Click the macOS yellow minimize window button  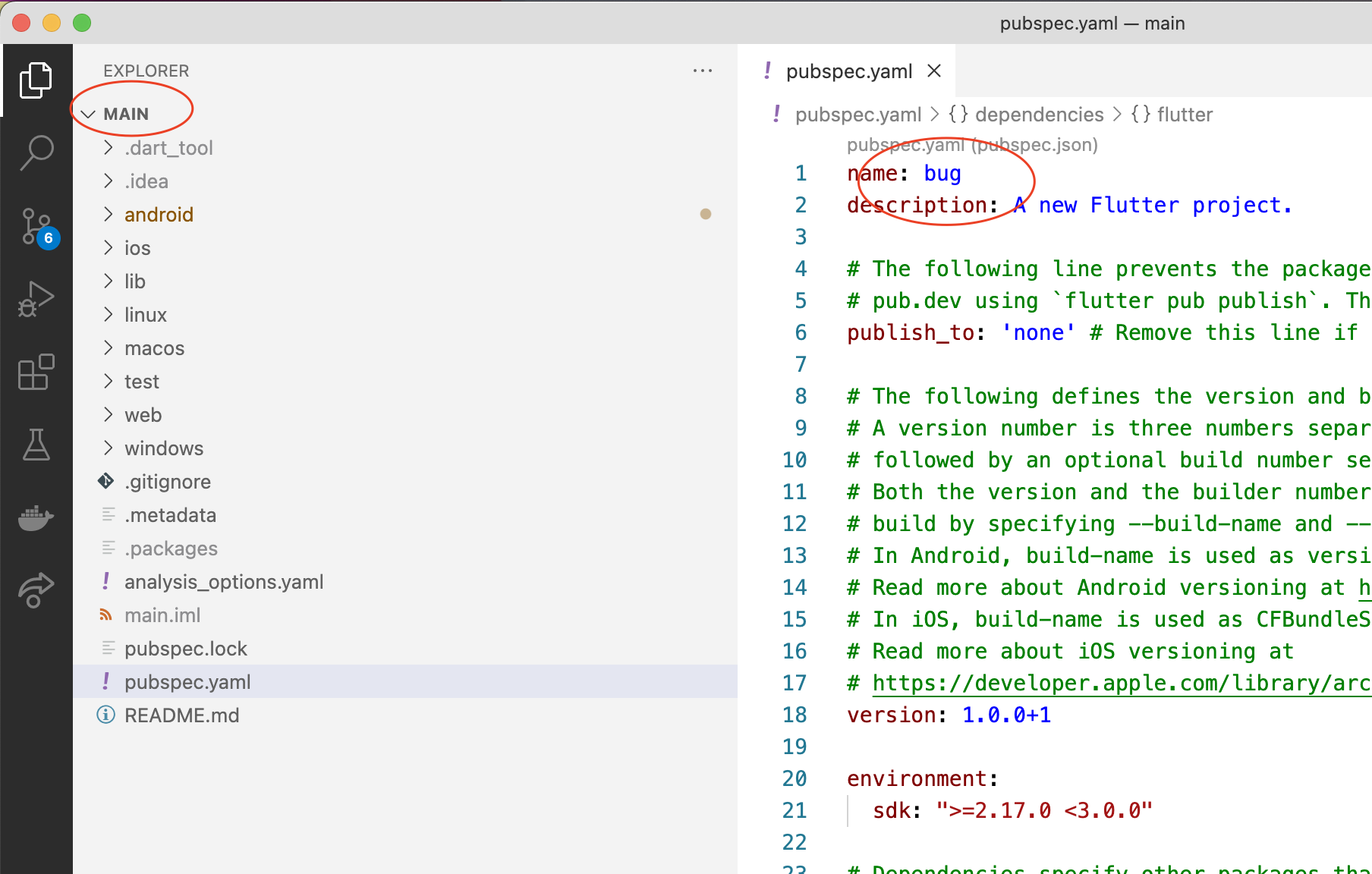52,23
